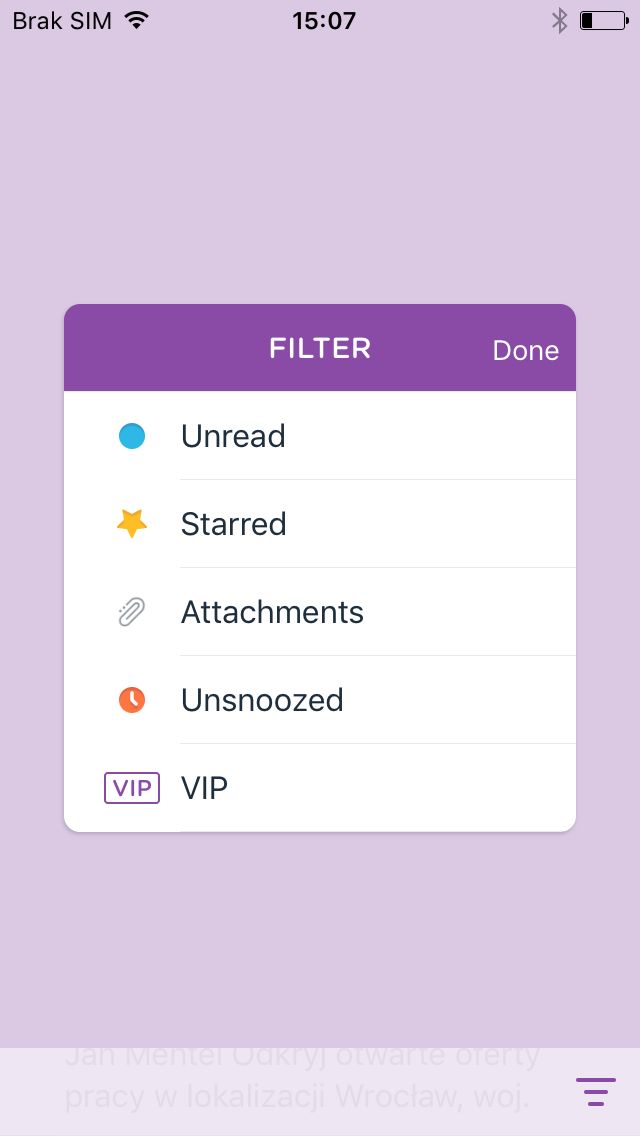Viewport: 640px width, 1136px height.
Task: Tap the Bluetooth status bar icon
Action: point(560,21)
